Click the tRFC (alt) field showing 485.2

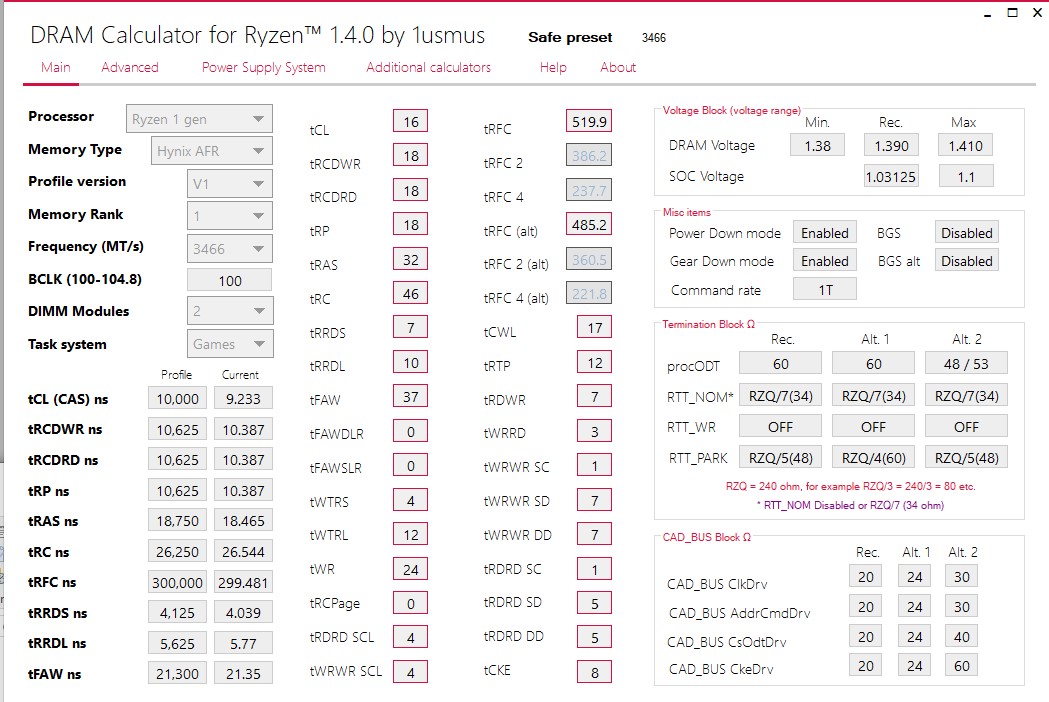click(x=589, y=225)
